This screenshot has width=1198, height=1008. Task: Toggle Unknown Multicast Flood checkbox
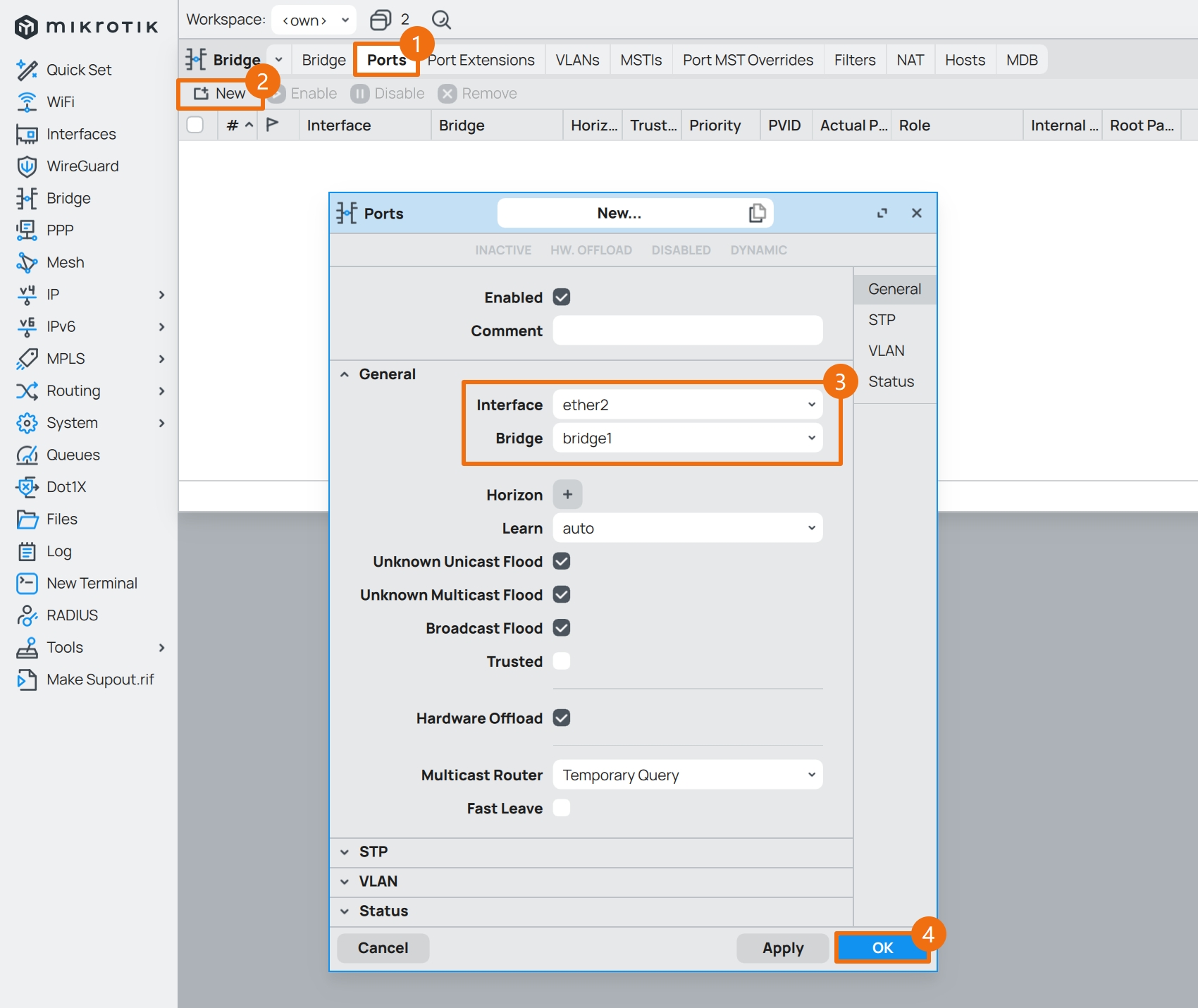click(562, 595)
